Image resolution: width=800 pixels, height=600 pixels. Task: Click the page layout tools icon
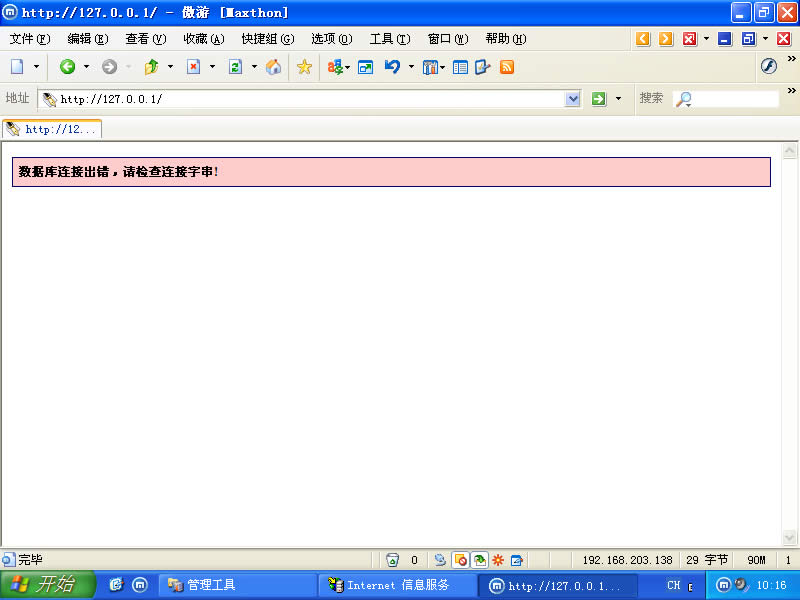pyautogui.click(x=431, y=67)
